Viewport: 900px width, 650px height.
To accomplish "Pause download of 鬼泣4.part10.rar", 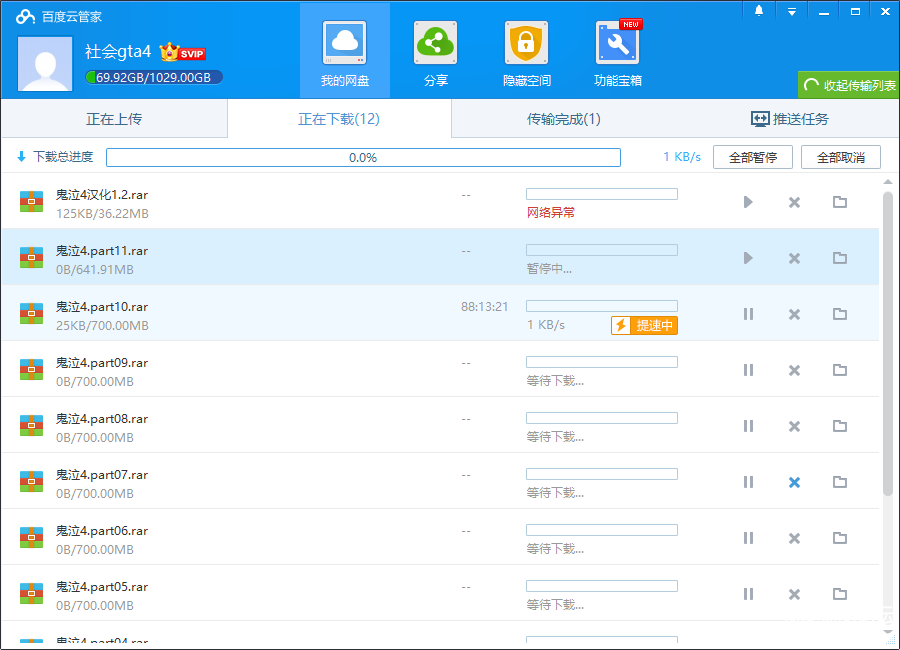I will tap(748, 314).
